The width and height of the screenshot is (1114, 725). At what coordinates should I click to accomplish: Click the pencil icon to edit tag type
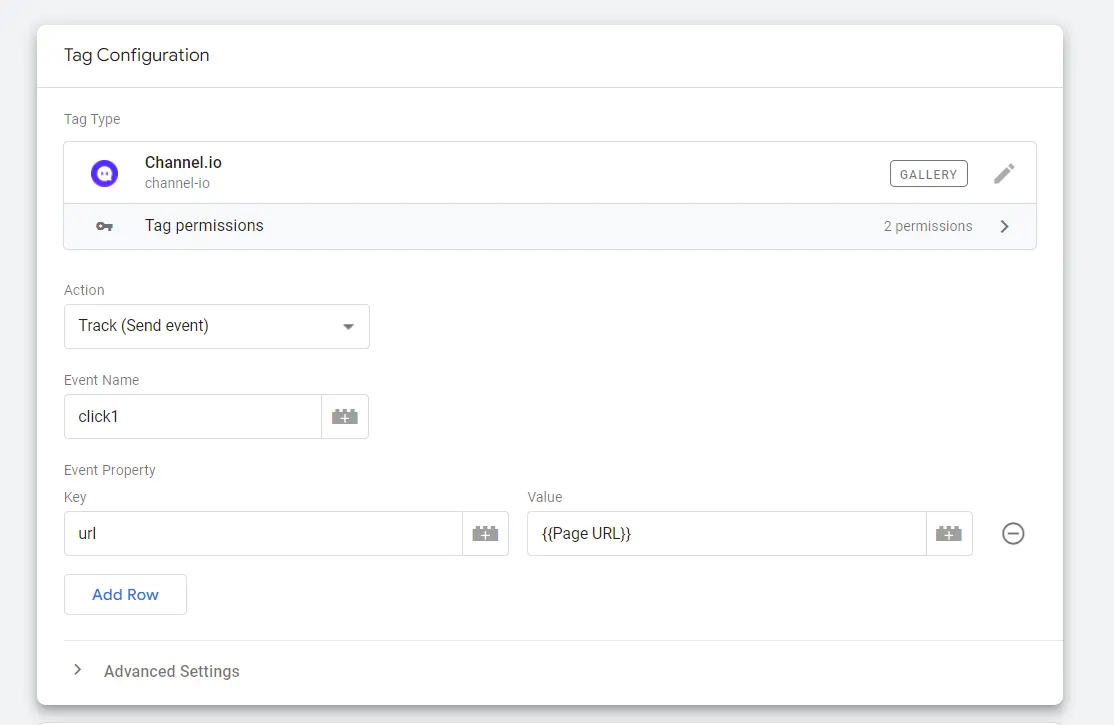coord(1004,174)
